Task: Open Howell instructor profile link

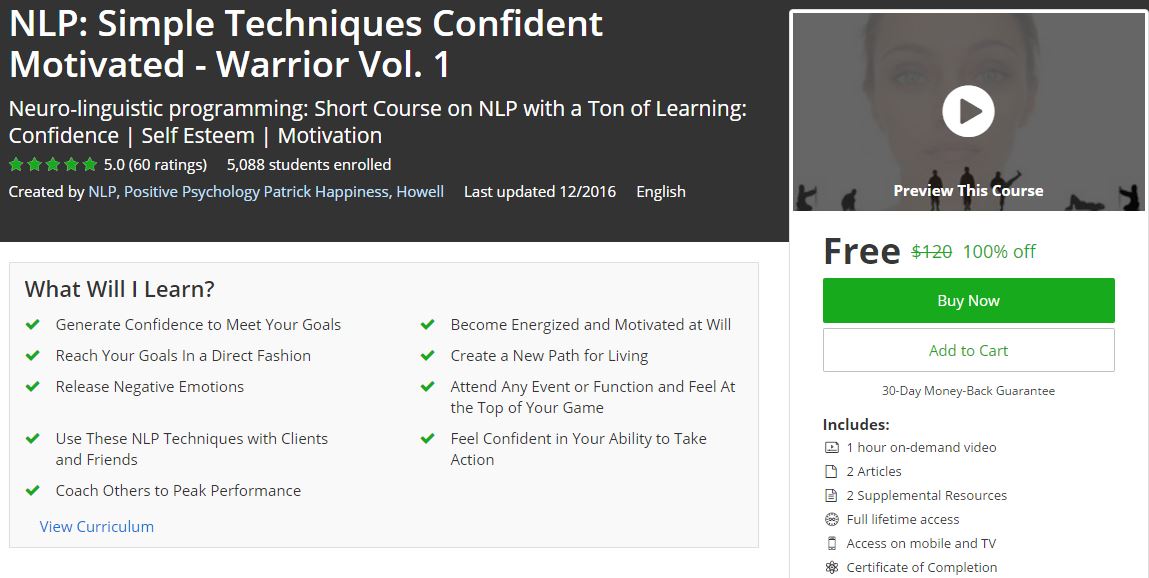Action: pos(420,192)
